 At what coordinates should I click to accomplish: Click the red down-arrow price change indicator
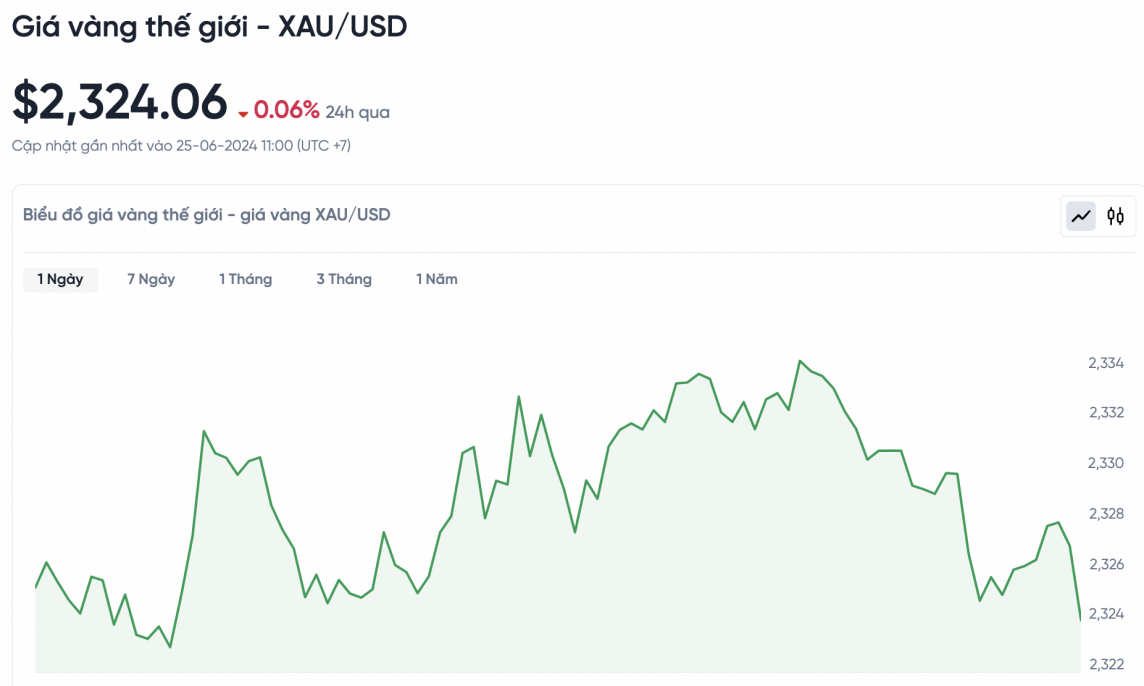tap(243, 114)
